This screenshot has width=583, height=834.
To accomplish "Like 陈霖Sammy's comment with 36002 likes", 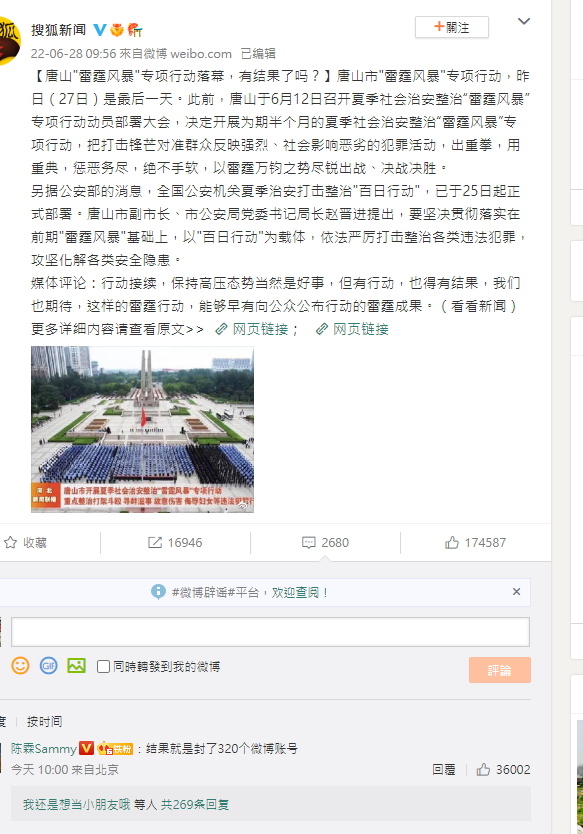I will [x=503, y=770].
